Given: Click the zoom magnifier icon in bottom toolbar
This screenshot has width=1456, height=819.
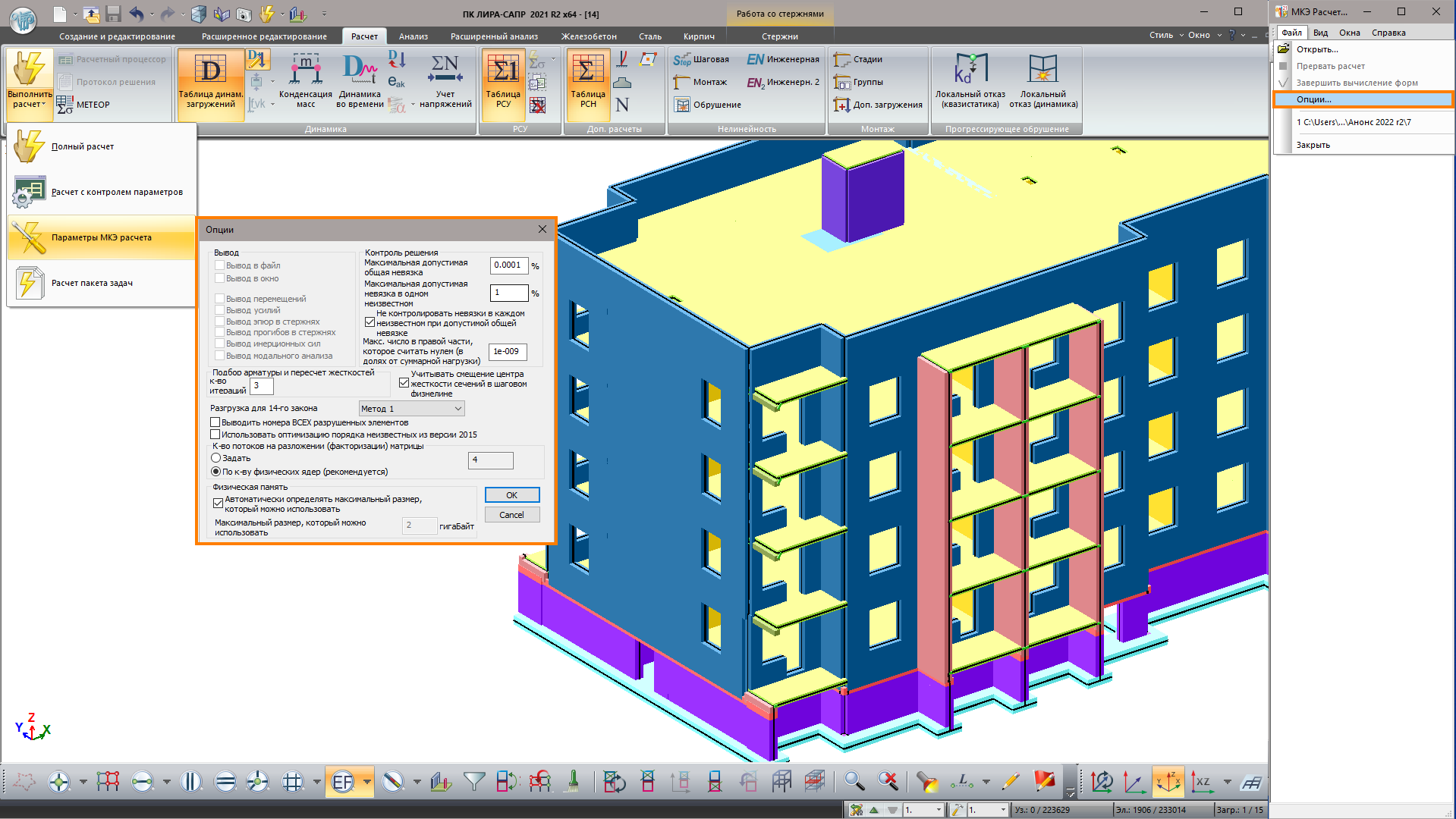Looking at the screenshot, I should point(854,781).
